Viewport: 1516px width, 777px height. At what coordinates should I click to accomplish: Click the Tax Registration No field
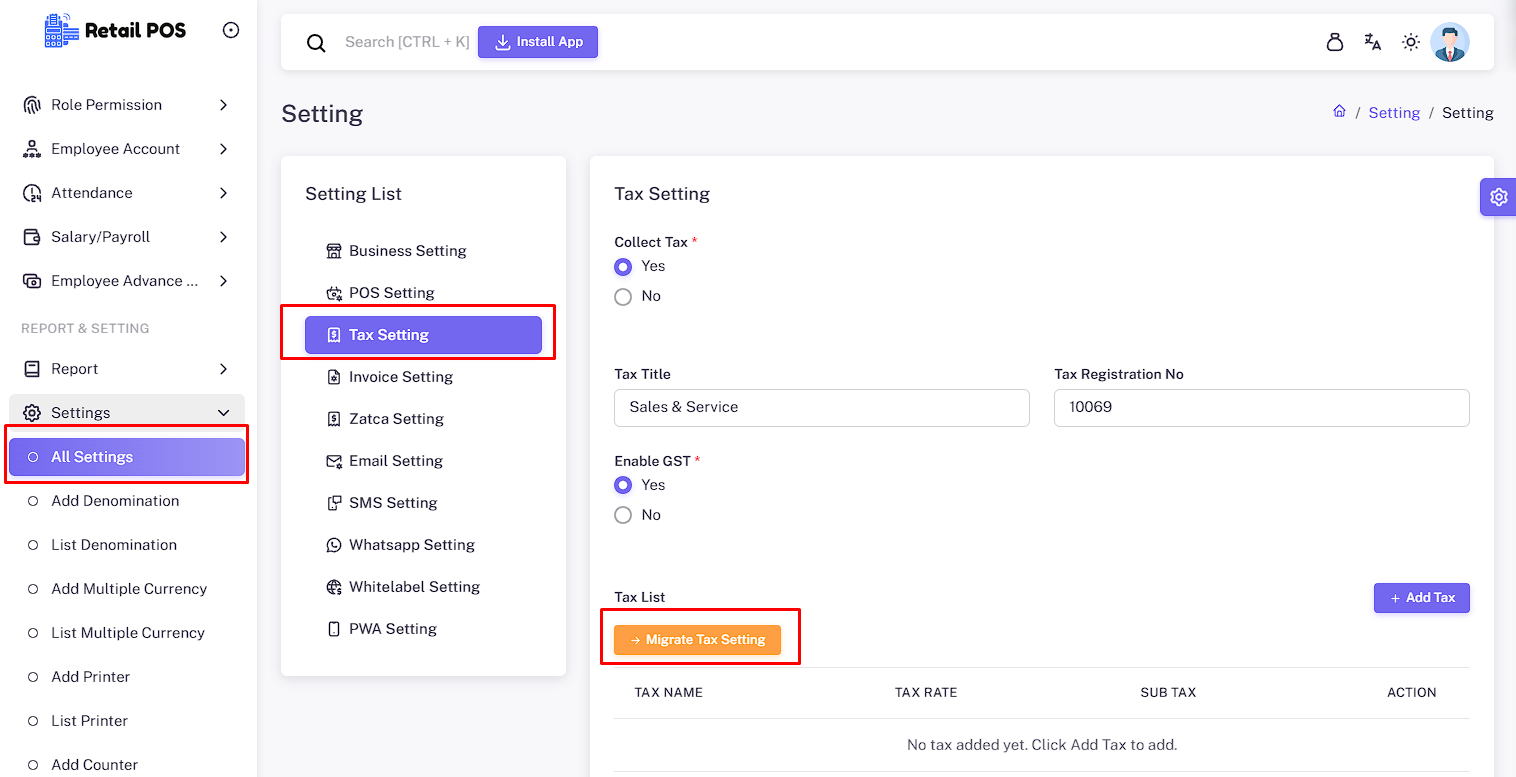pos(1261,408)
